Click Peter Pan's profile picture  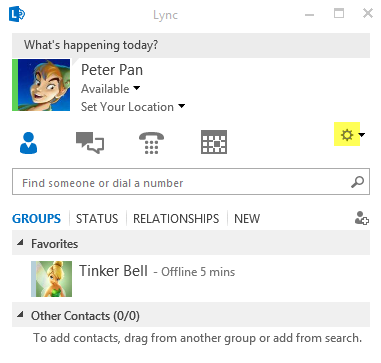pos(44,85)
